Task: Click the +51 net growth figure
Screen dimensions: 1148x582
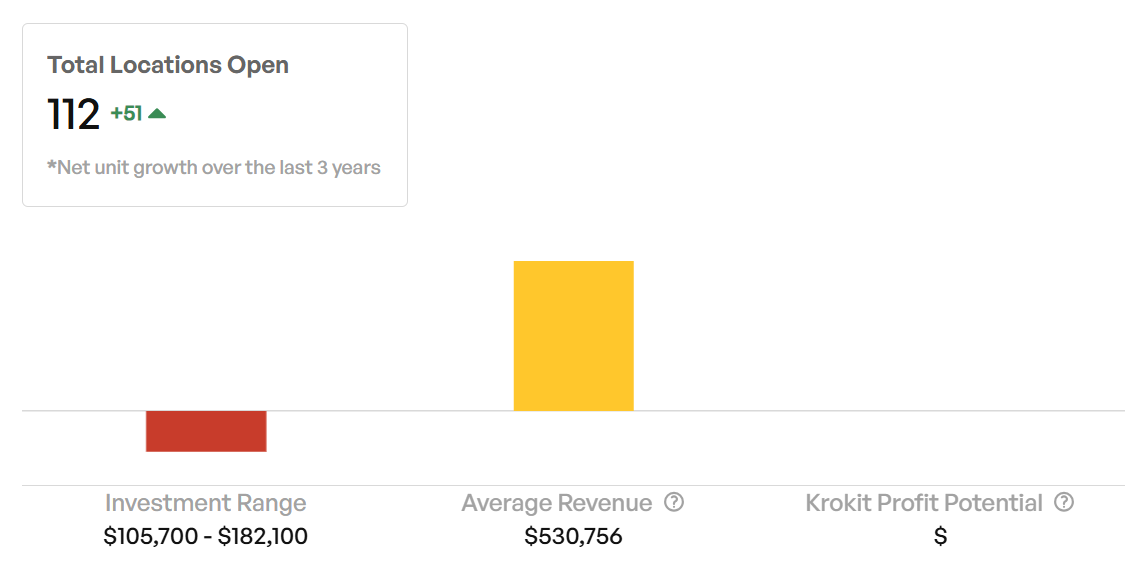Action: tap(126, 114)
